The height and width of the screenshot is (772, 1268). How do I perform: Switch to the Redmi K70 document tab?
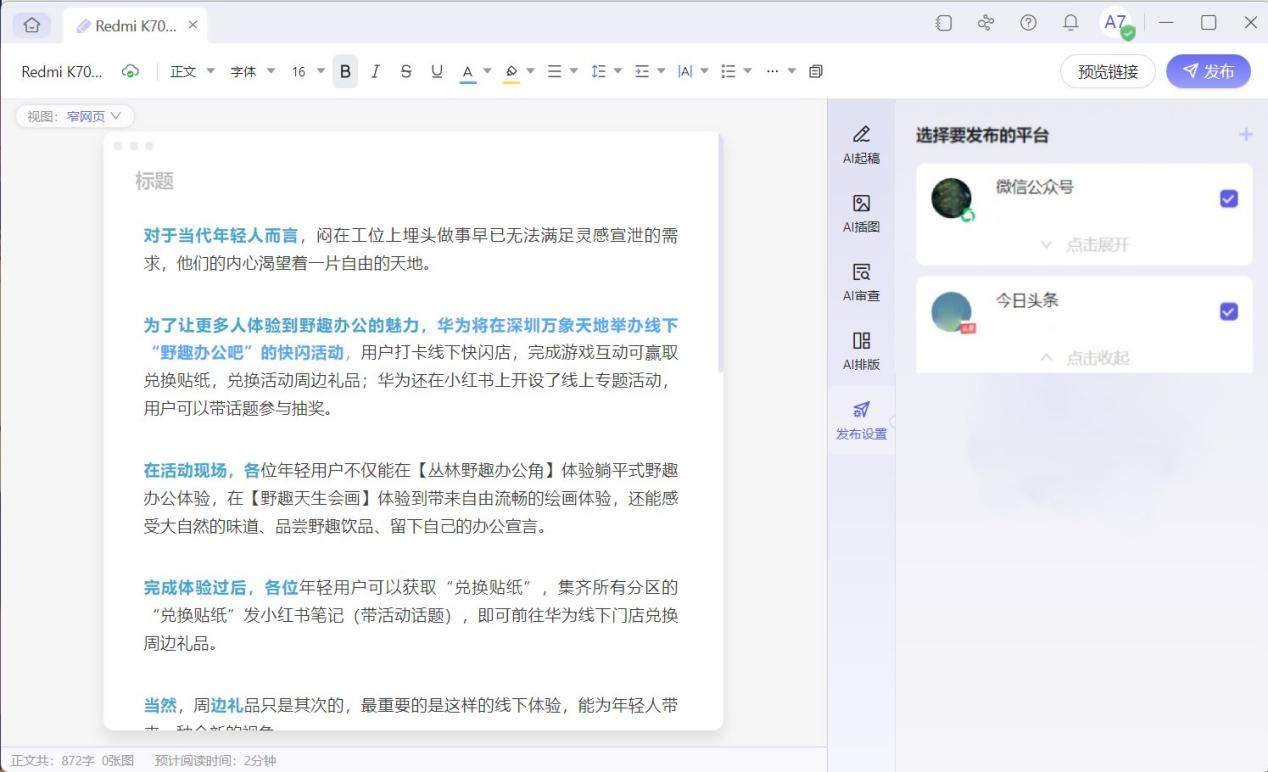coord(135,22)
